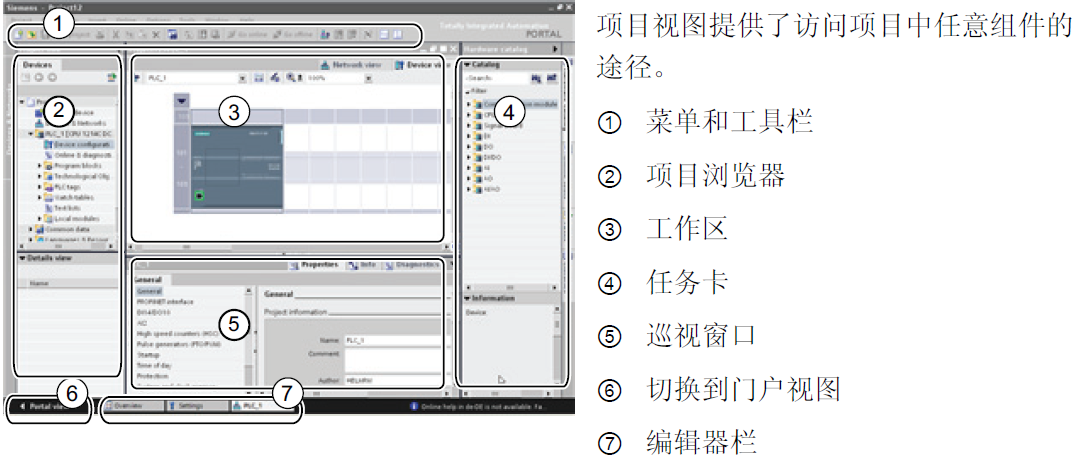Open the PLC_1 device selection dropdown
Screen dimensions: 1079x461
tap(242, 78)
